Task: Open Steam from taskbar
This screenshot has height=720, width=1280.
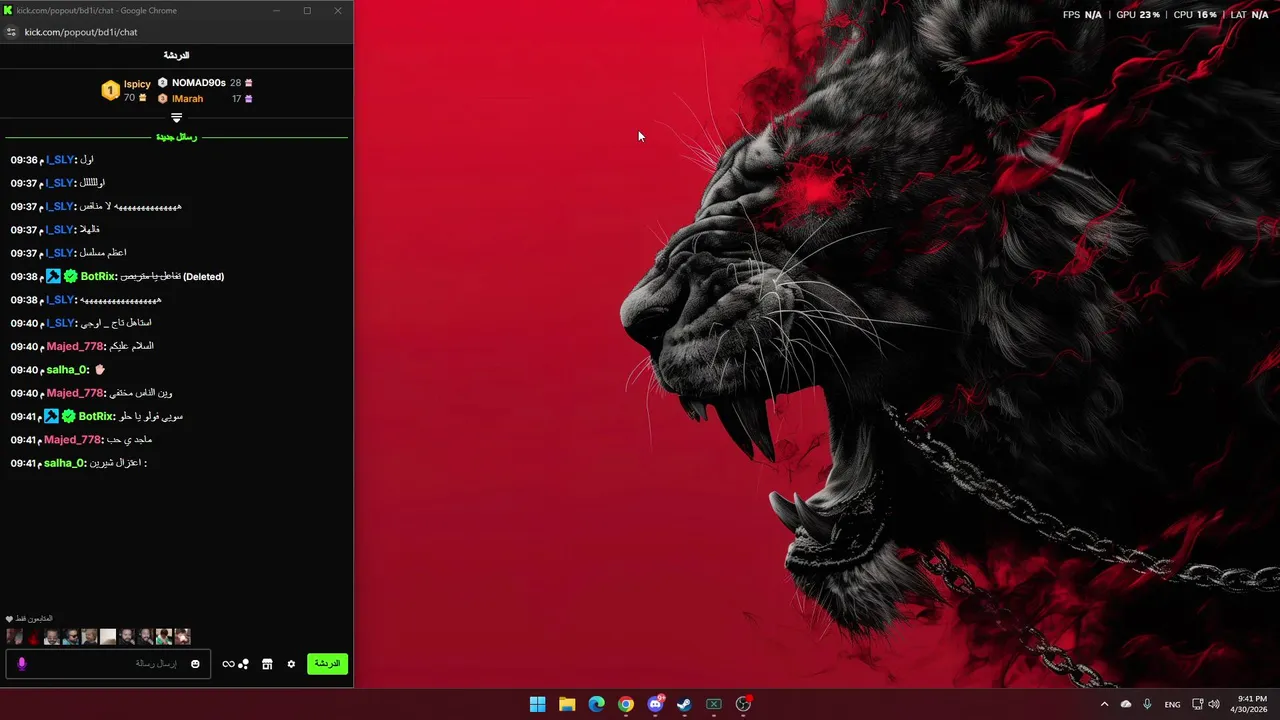Action: pyautogui.click(x=684, y=704)
